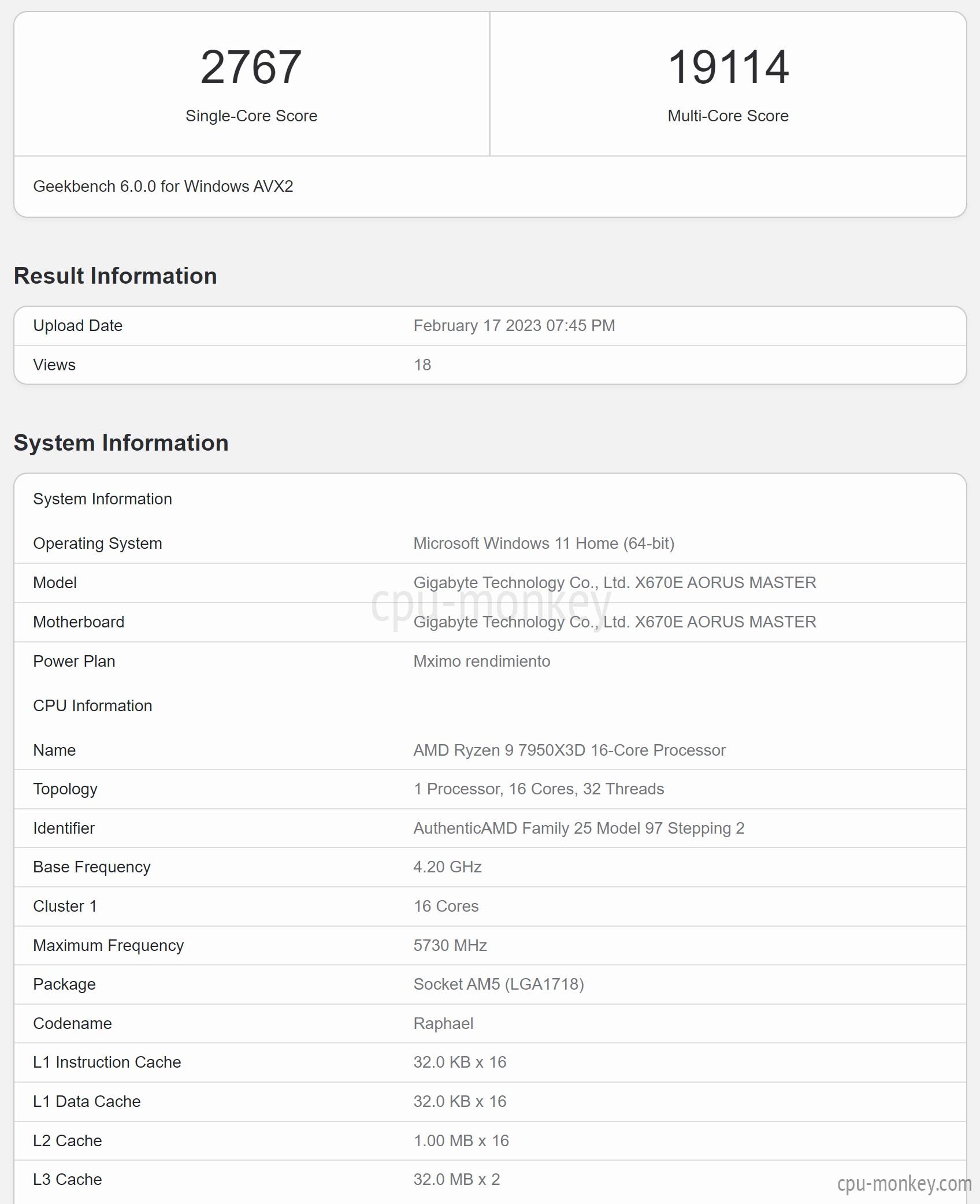Click the 5730 MHz value
The width and height of the screenshot is (980, 1204).
click(450, 946)
